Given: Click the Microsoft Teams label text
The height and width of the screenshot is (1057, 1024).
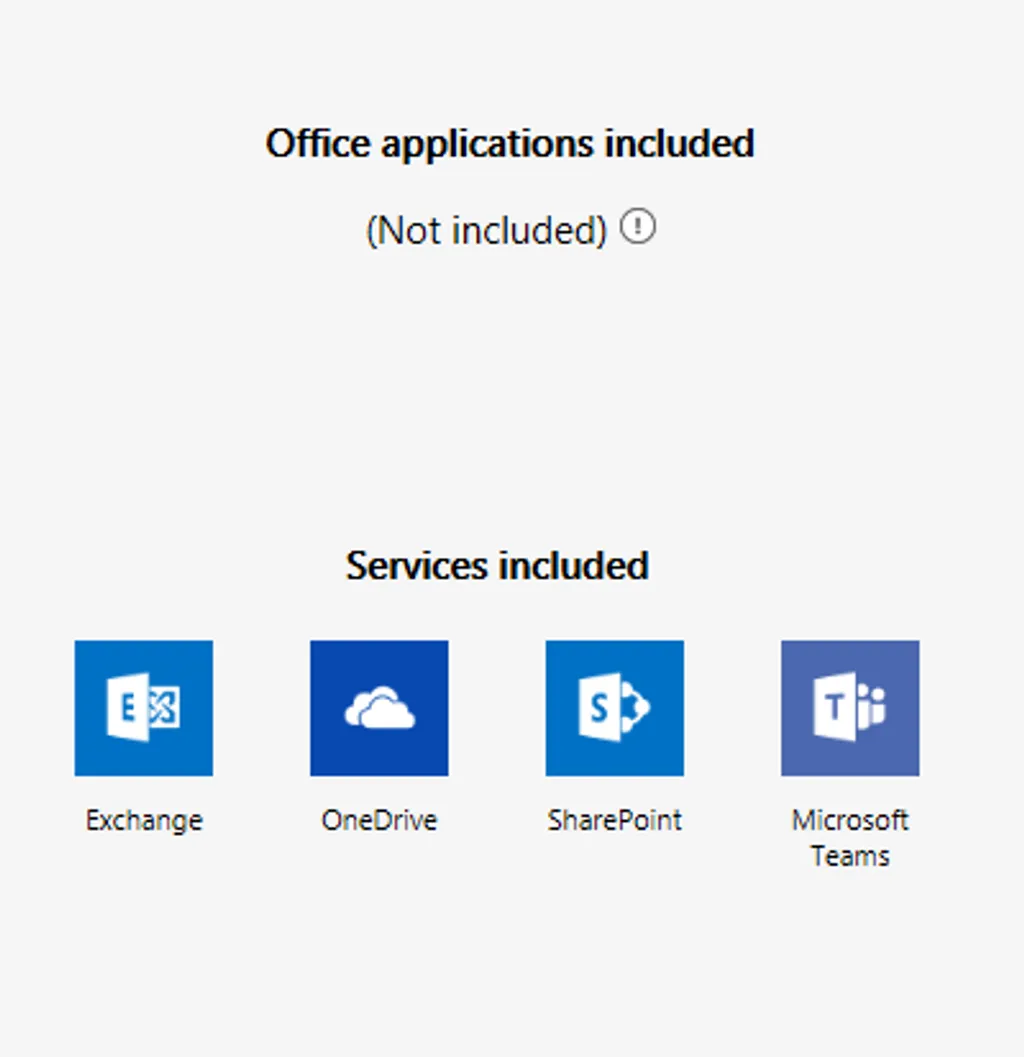Looking at the screenshot, I should (x=850, y=838).
